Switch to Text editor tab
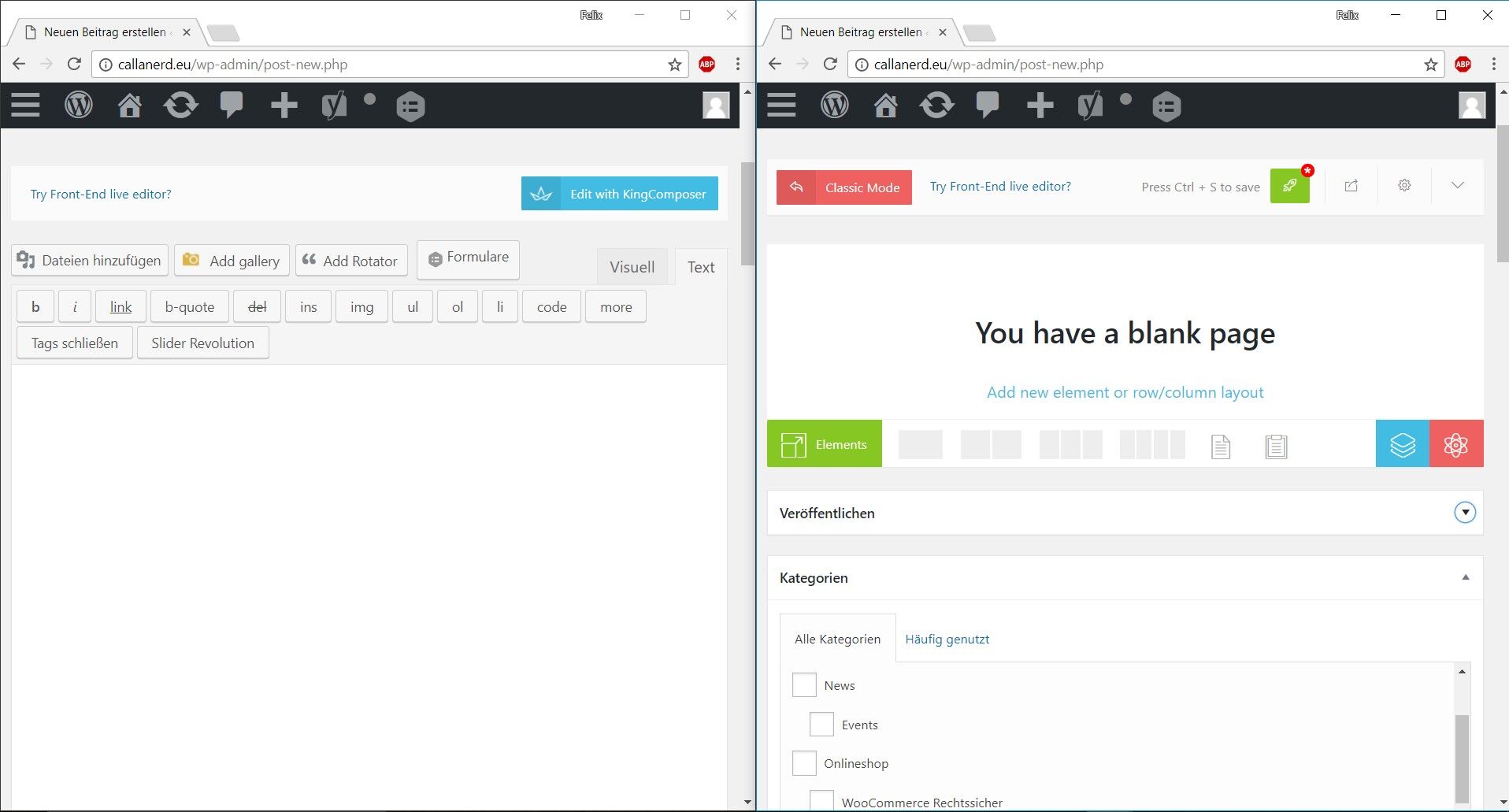The width and height of the screenshot is (1509, 812). click(x=701, y=267)
